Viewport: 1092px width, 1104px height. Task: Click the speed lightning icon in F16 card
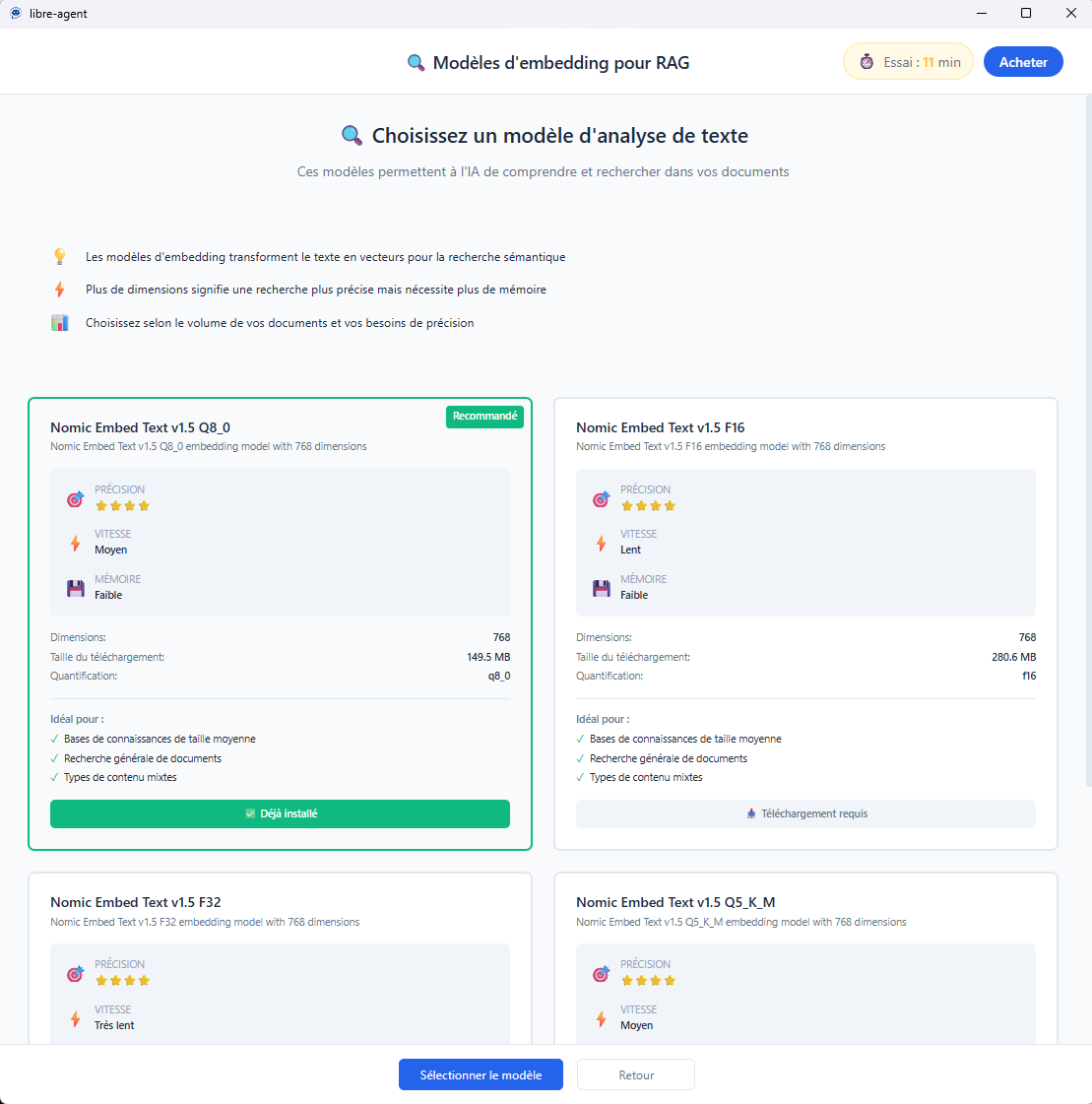601,544
